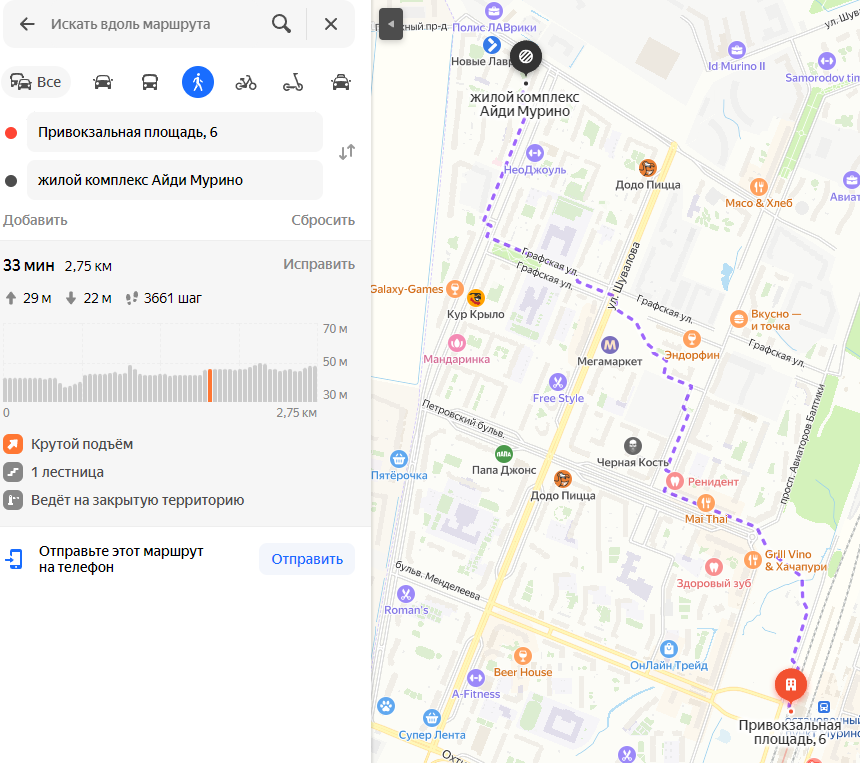Edit destination 'жилой комплекс Айди Мурино'
Screen dimensions: 860x763
175,180
